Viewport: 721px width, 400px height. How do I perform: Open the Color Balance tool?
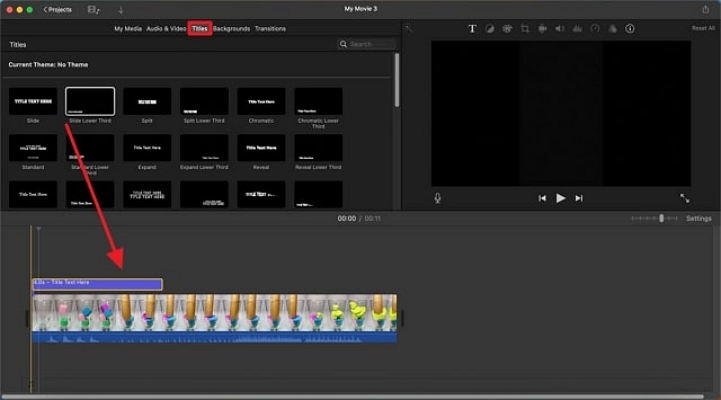coord(490,29)
